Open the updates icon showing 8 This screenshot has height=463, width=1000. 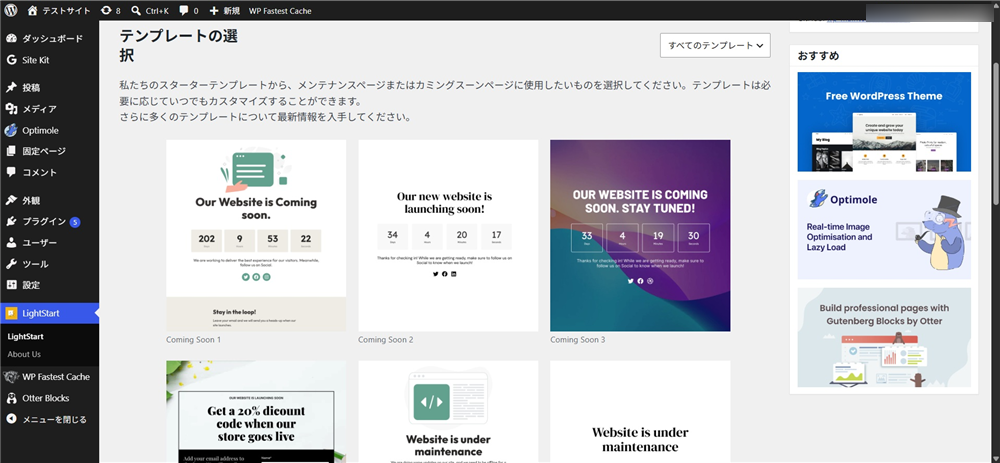click(106, 11)
